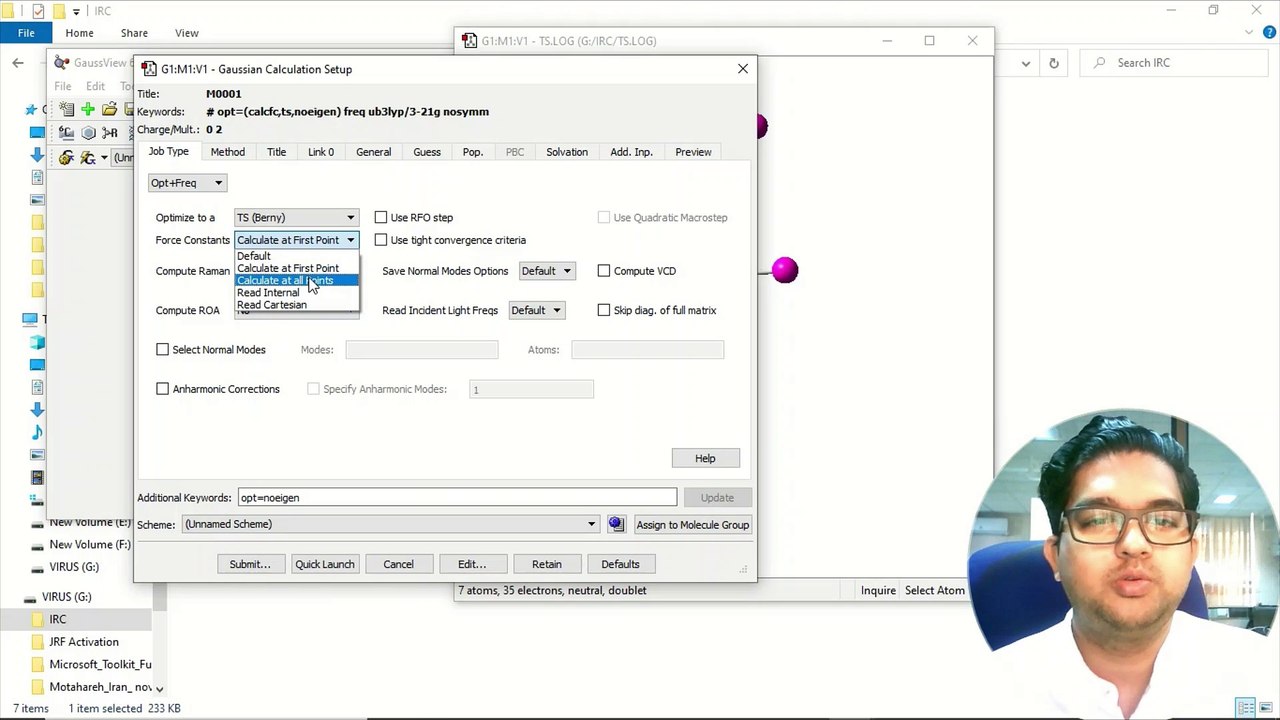The height and width of the screenshot is (720, 1280).
Task: Click the This PC monitor icon in navigation pane
Action: point(31,319)
